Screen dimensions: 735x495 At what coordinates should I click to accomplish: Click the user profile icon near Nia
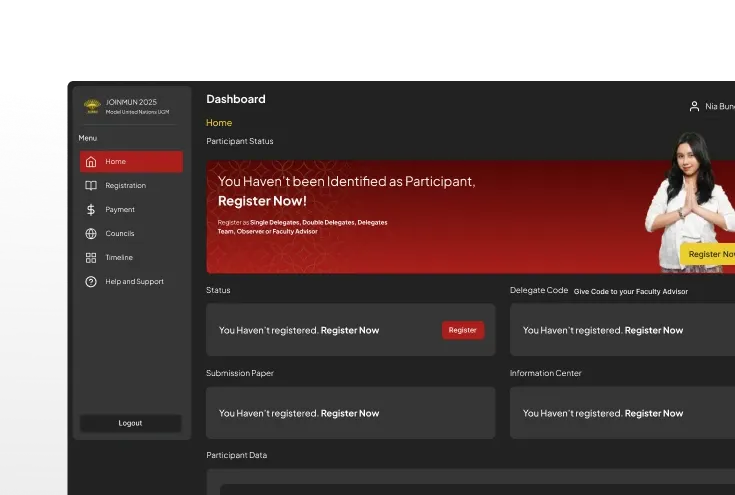[x=694, y=106]
